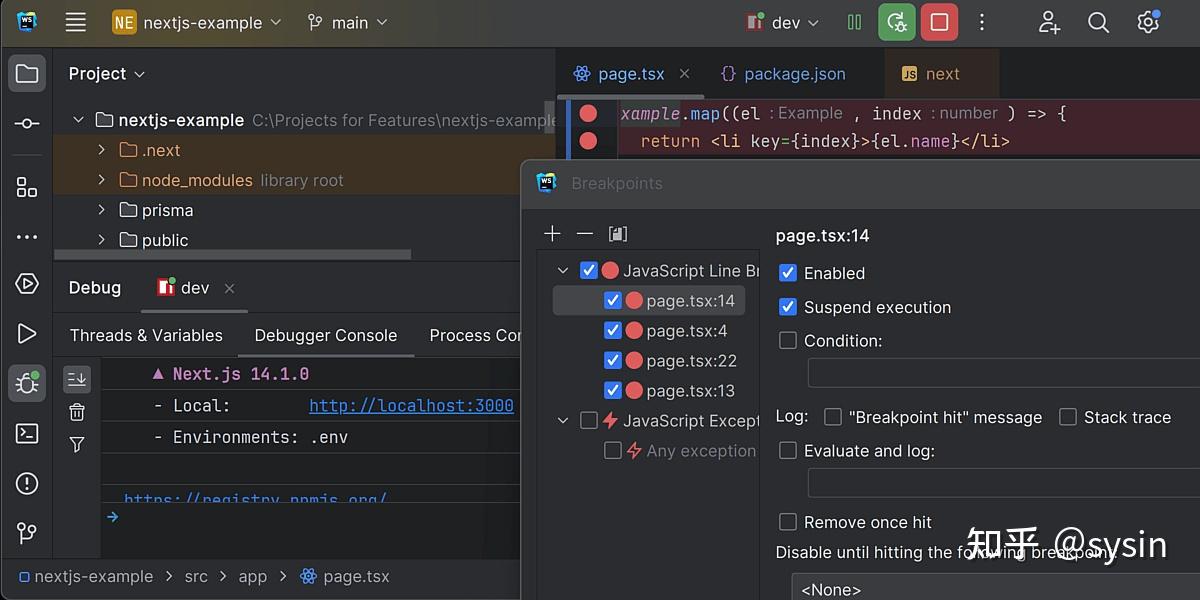Open the main branch dropdown
The width and height of the screenshot is (1200, 600).
pyautogui.click(x=348, y=22)
